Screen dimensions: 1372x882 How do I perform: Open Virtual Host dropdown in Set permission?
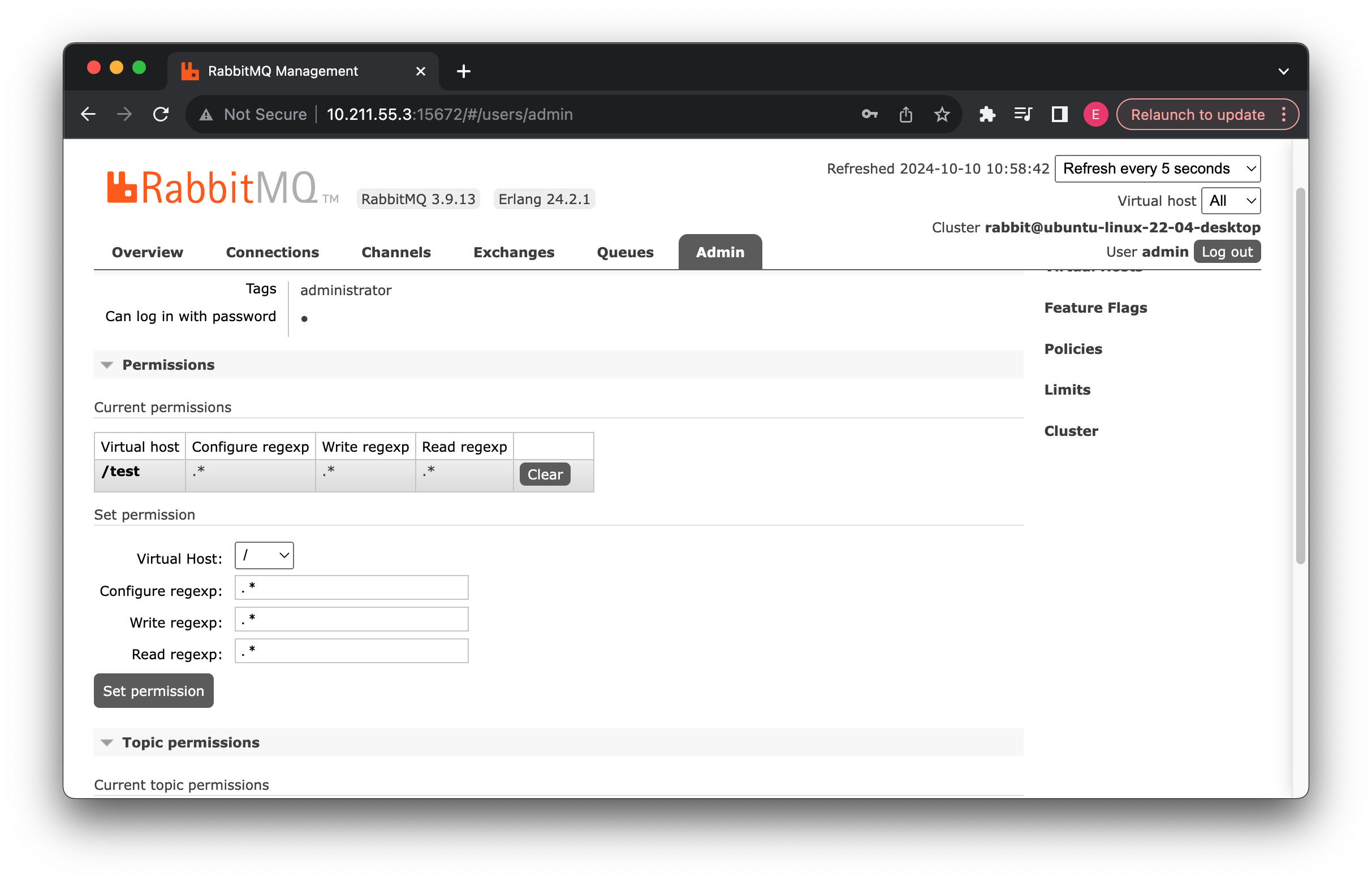tap(264, 556)
